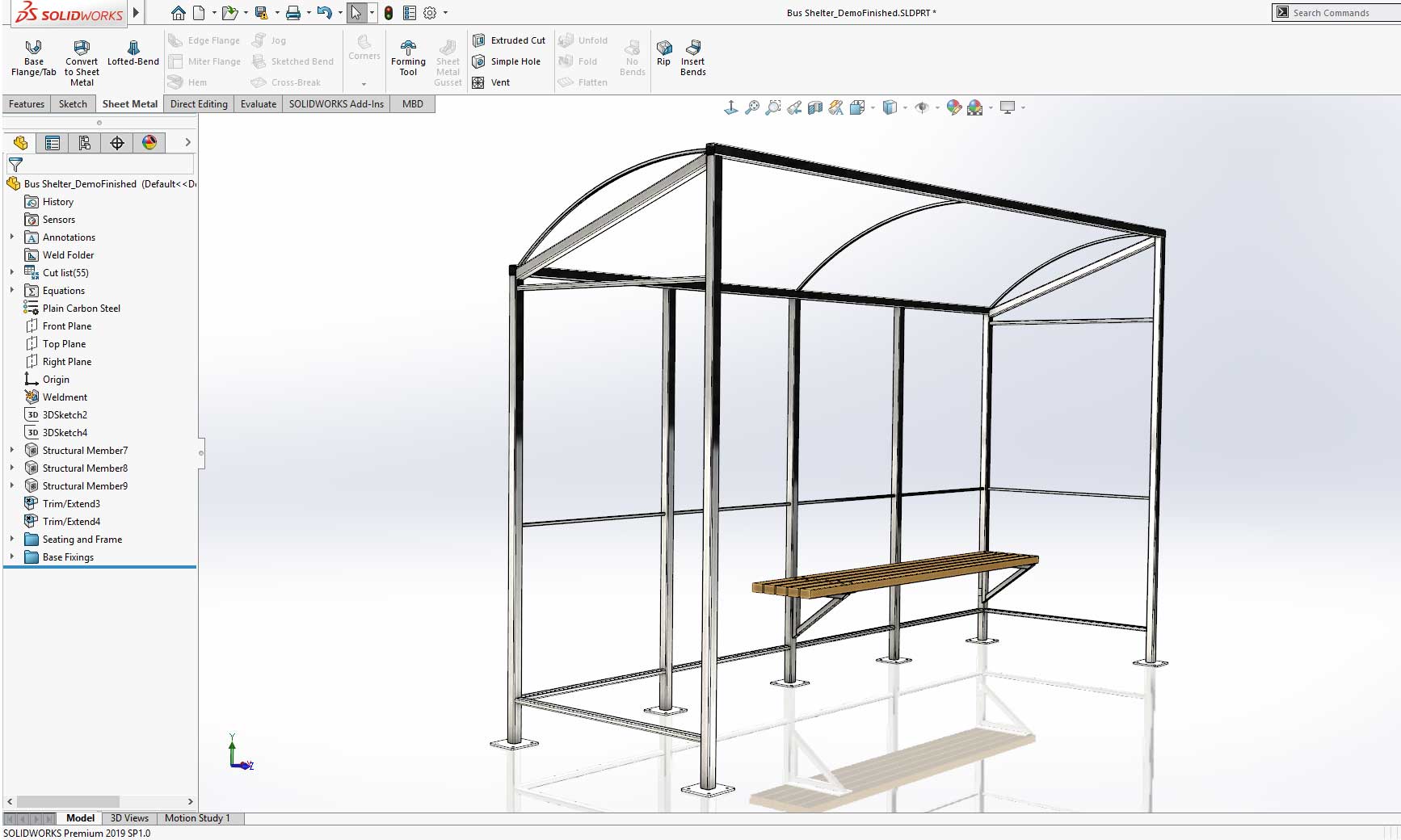The height and width of the screenshot is (840, 1401).
Task: Open the ConfigurationManager panel
Action: click(84, 143)
